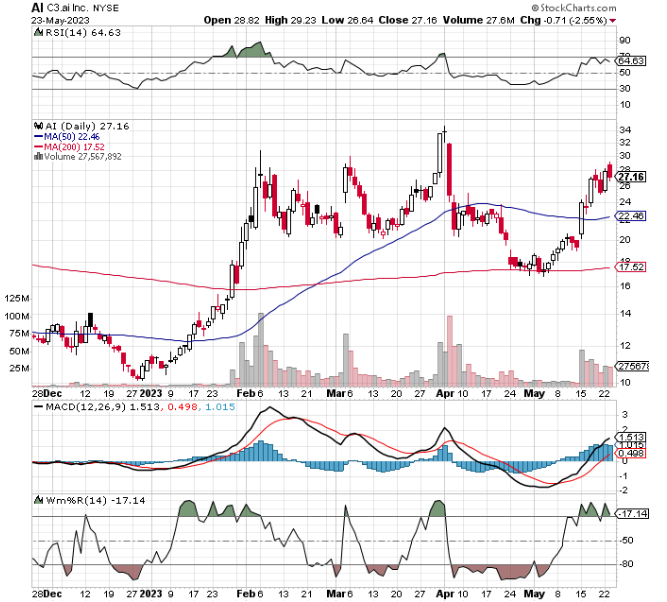Click the Volume 27,567,892 legend text
The width and height of the screenshot is (667, 602).
pyautogui.click(x=83, y=157)
